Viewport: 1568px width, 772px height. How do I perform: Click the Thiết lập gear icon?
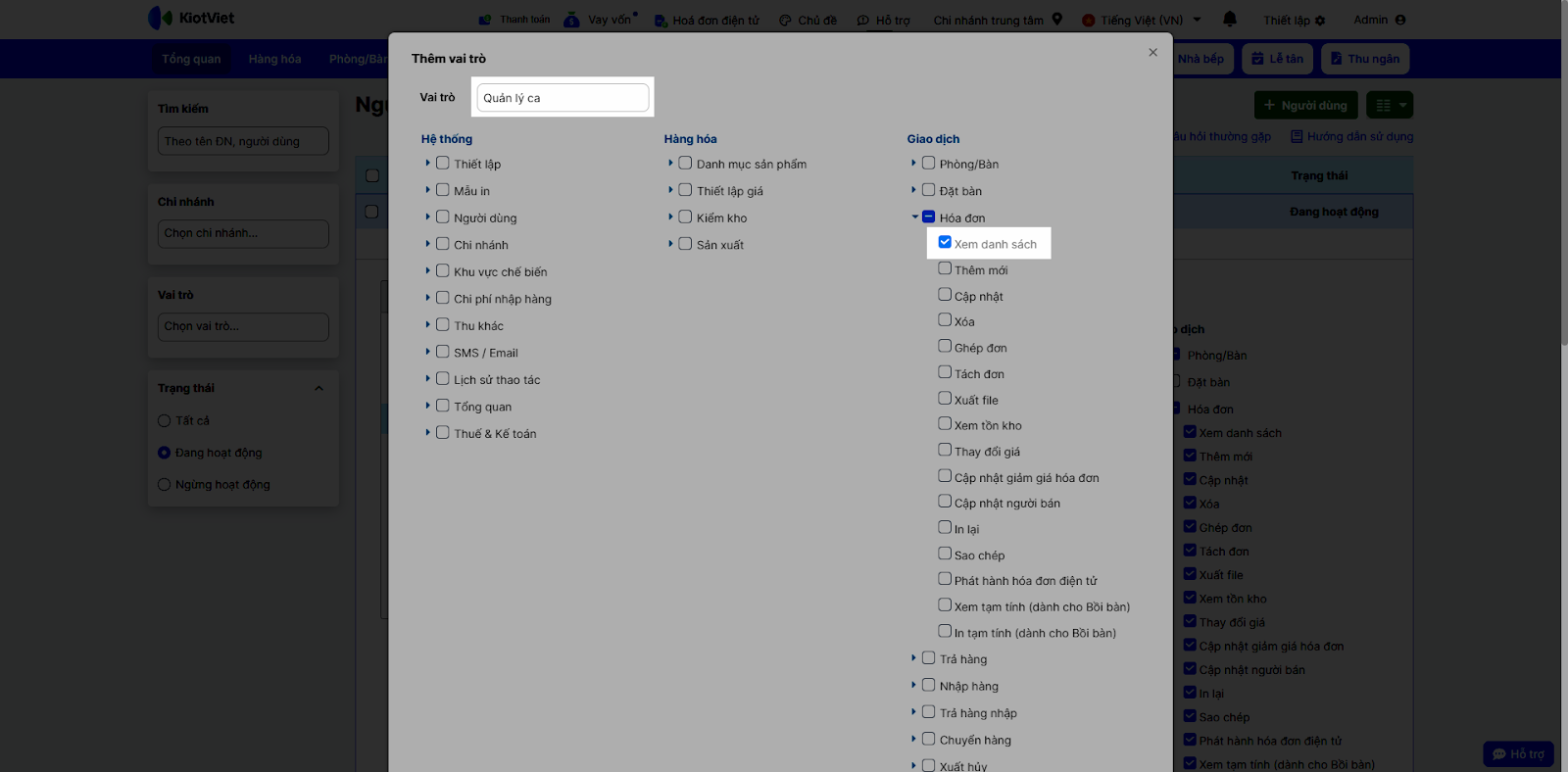click(x=1320, y=21)
